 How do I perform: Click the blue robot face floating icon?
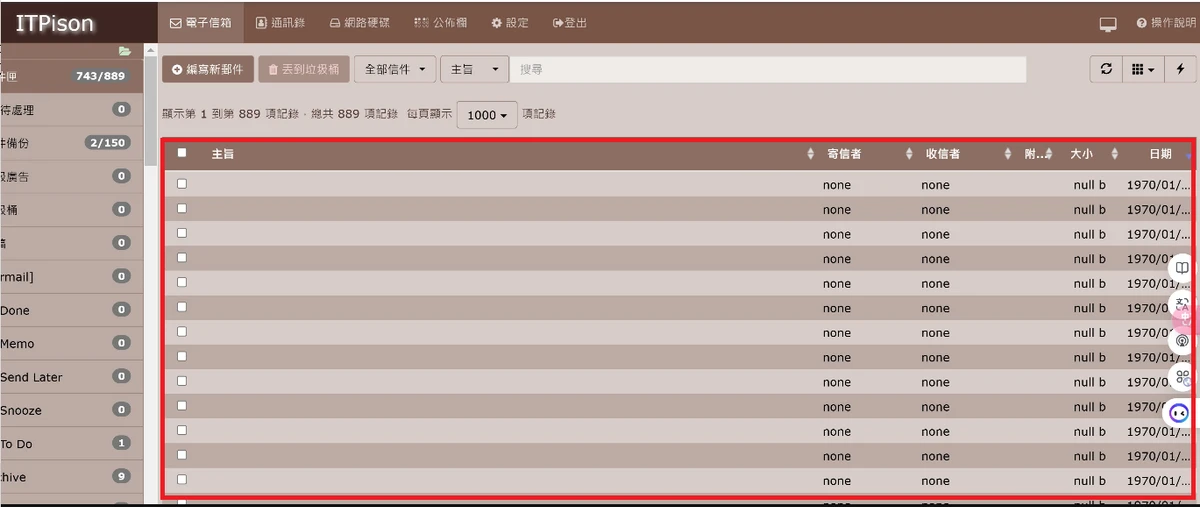(x=1180, y=412)
